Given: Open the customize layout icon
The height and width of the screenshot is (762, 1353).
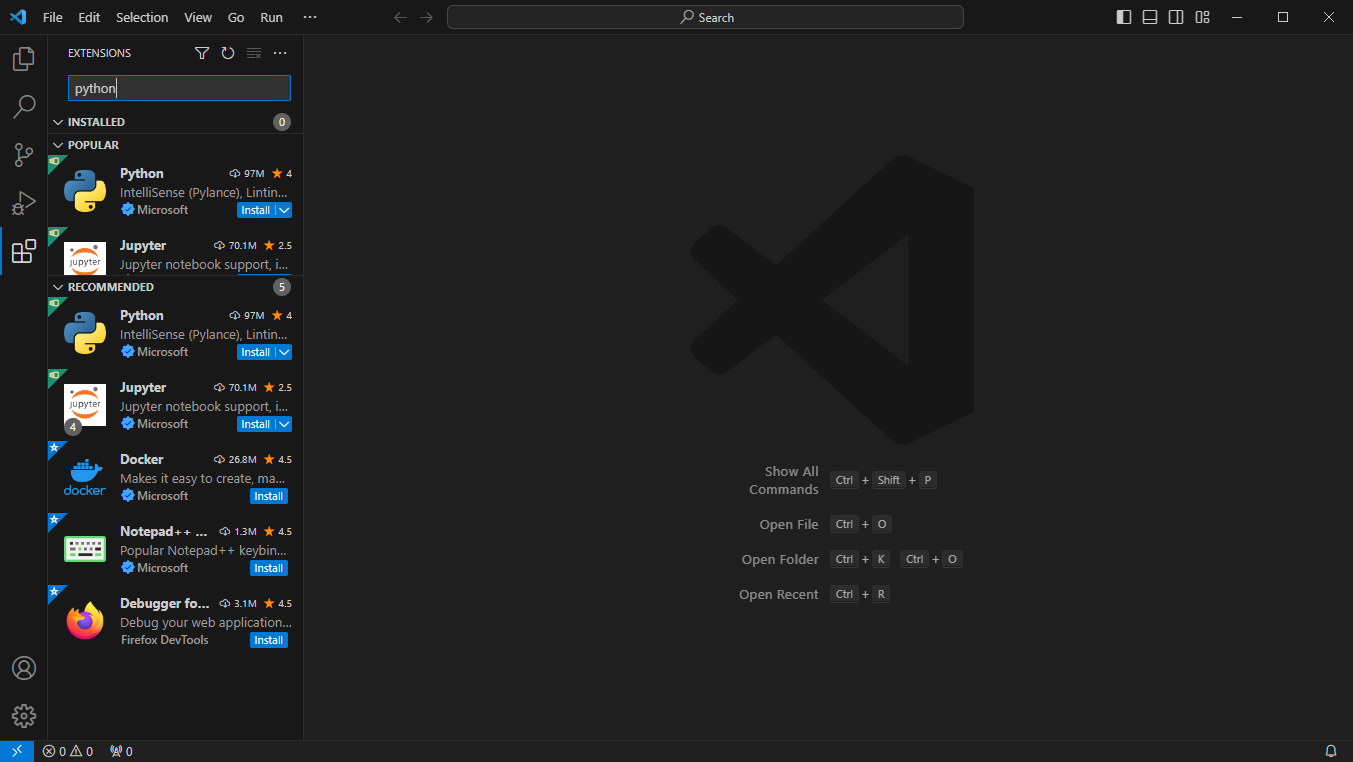Looking at the screenshot, I should point(1203,17).
